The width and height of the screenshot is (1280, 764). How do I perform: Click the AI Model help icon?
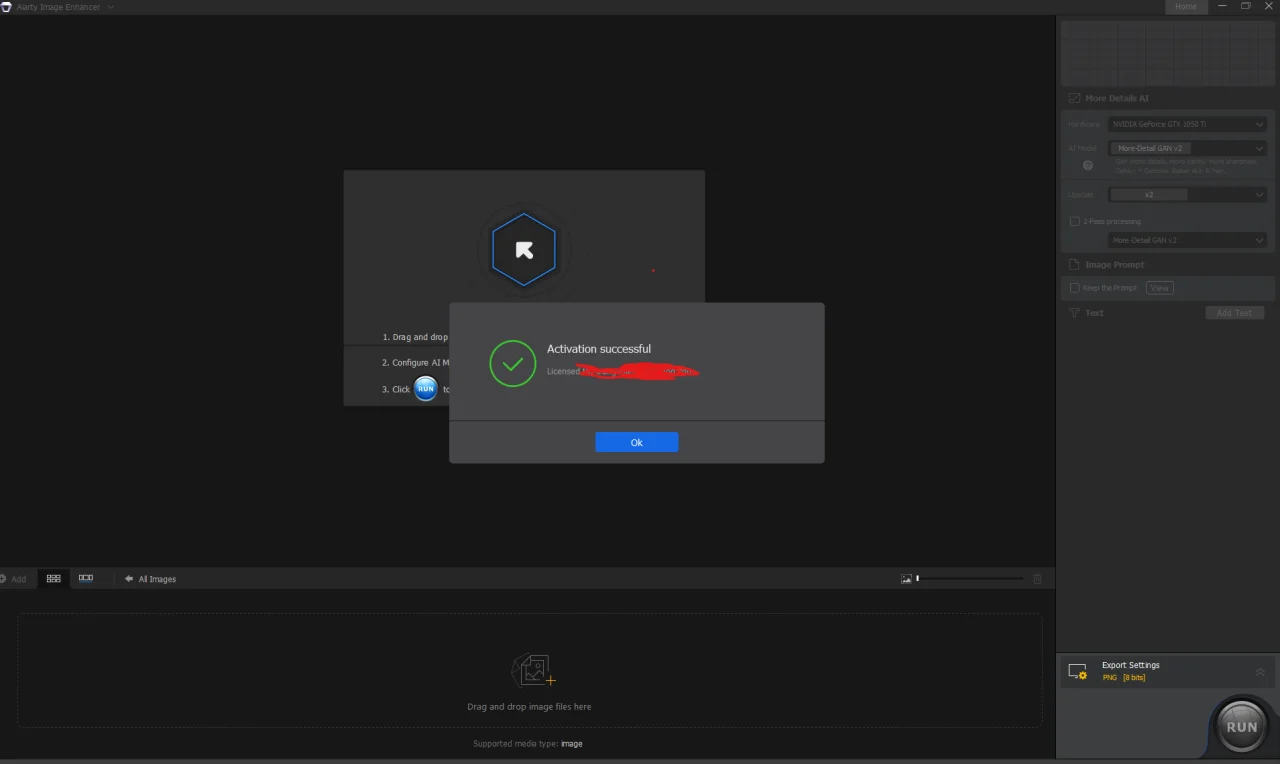coord(1088,165)
